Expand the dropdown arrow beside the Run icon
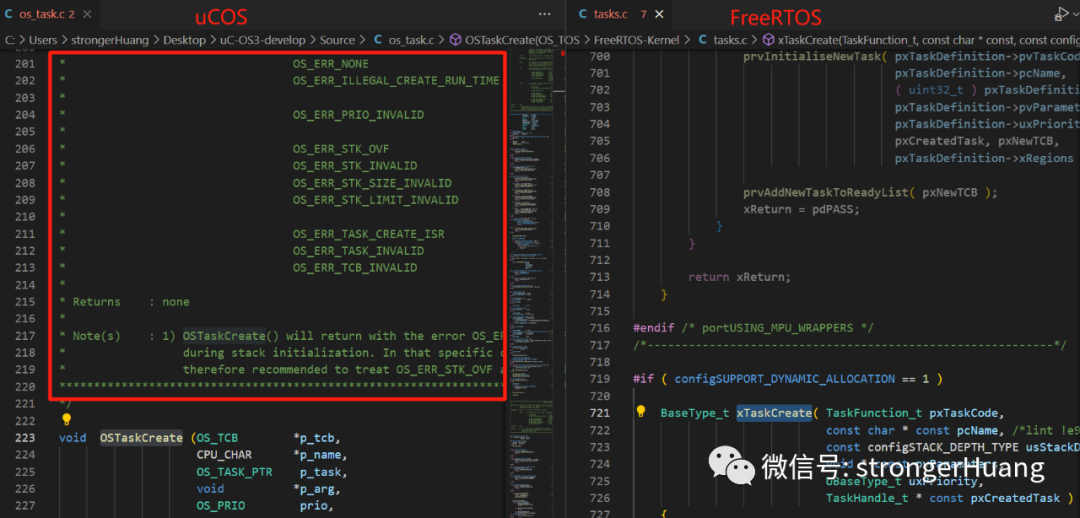The height and width of the screenshot is (518, 1080). [1075, 14]
